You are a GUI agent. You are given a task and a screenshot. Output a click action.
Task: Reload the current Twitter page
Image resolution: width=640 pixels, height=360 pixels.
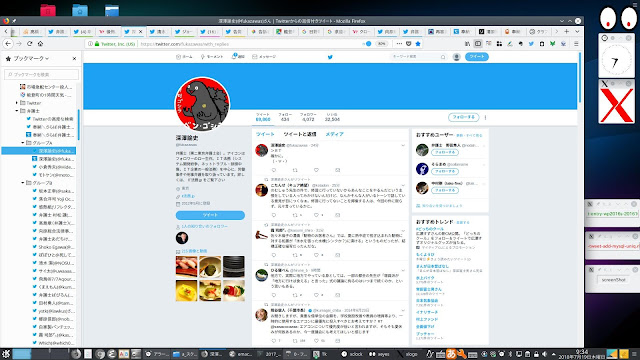click(29, 44)
